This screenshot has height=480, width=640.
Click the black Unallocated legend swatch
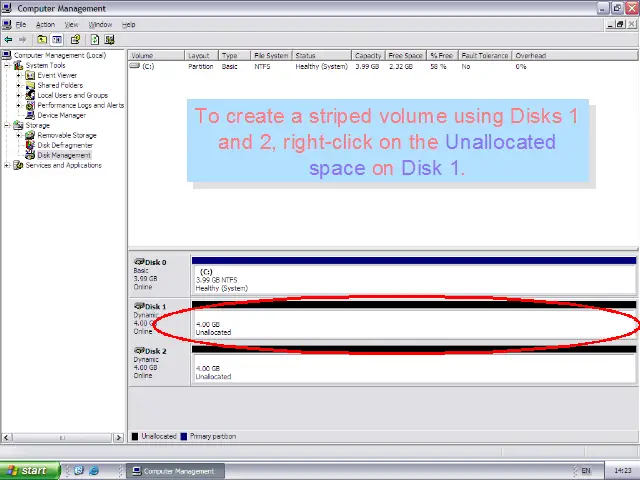[x=135, y=436]
